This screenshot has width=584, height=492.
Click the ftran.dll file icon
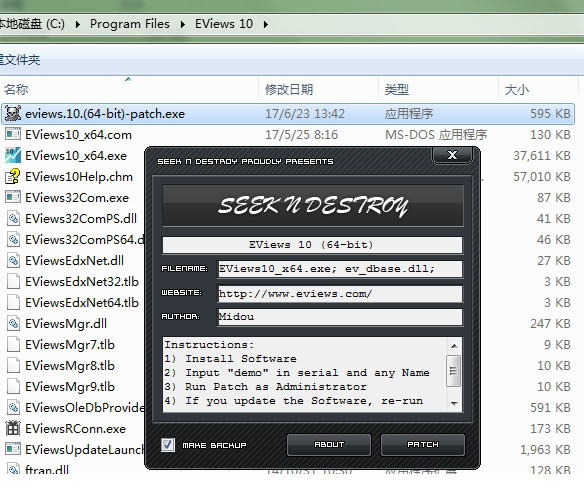point(13,469)
